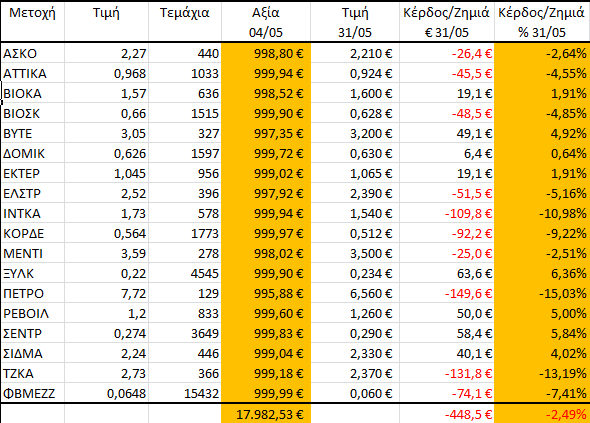
Task: Select the price 6,560 € cell
Action: point(355,293)
